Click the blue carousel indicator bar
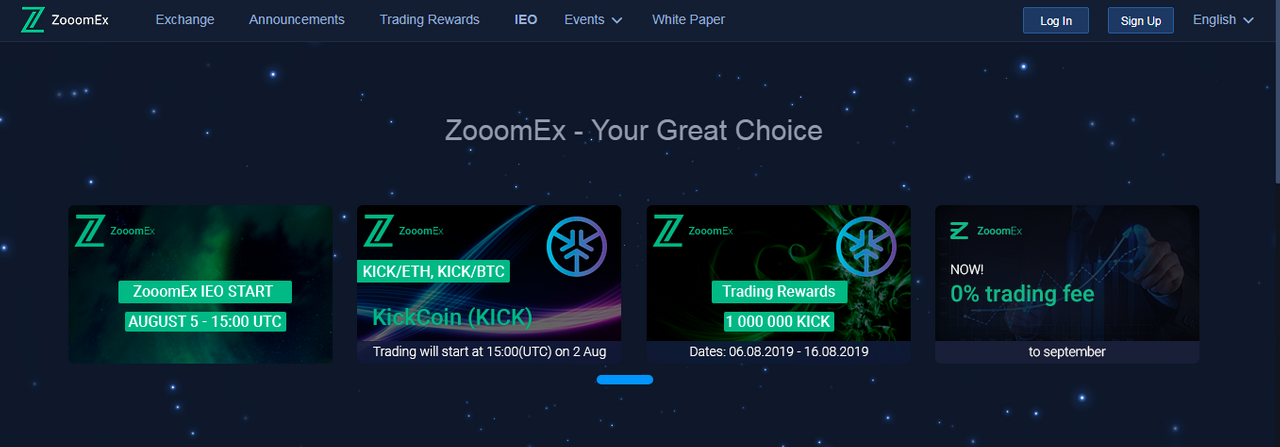1280x447 pixels. click(x=625, y=380)
